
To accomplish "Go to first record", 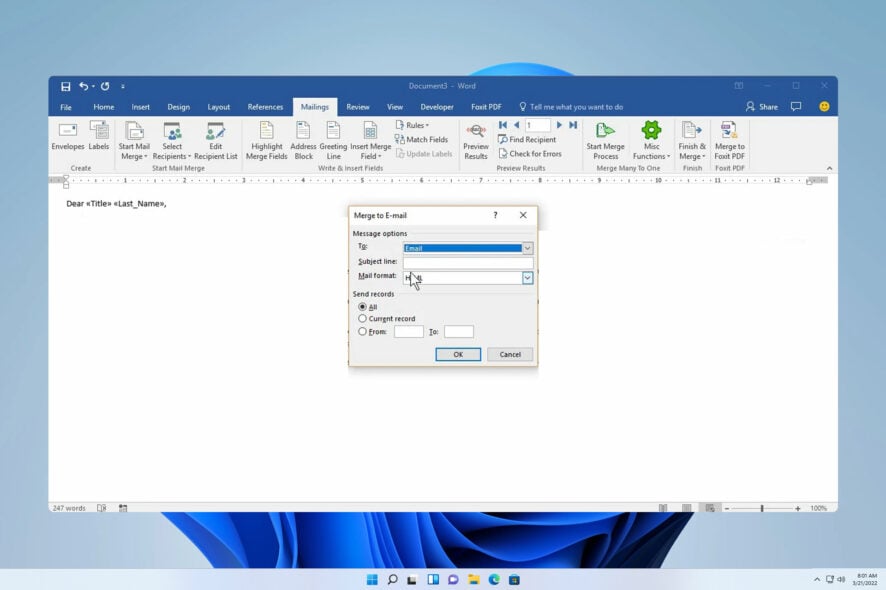I will click(x=503, y=125).
